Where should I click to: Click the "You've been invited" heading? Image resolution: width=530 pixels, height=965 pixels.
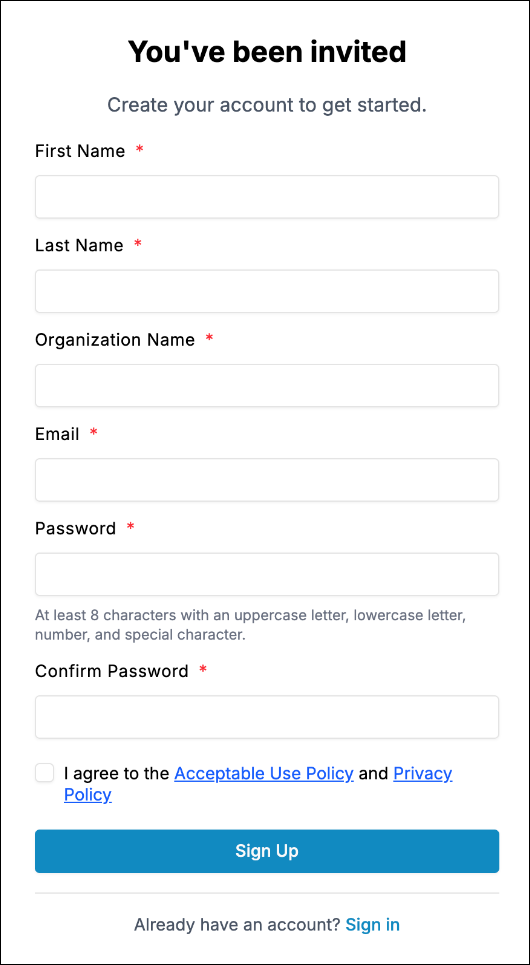pos(267,52)
